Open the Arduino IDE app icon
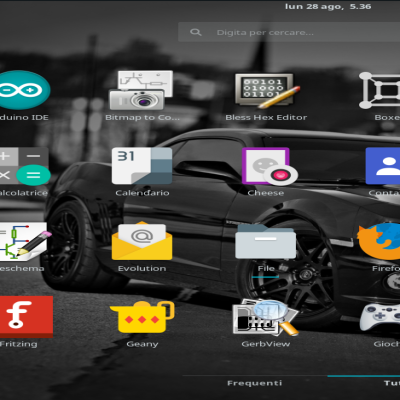The width and height of the screenshot is (400, 400). 24,90
